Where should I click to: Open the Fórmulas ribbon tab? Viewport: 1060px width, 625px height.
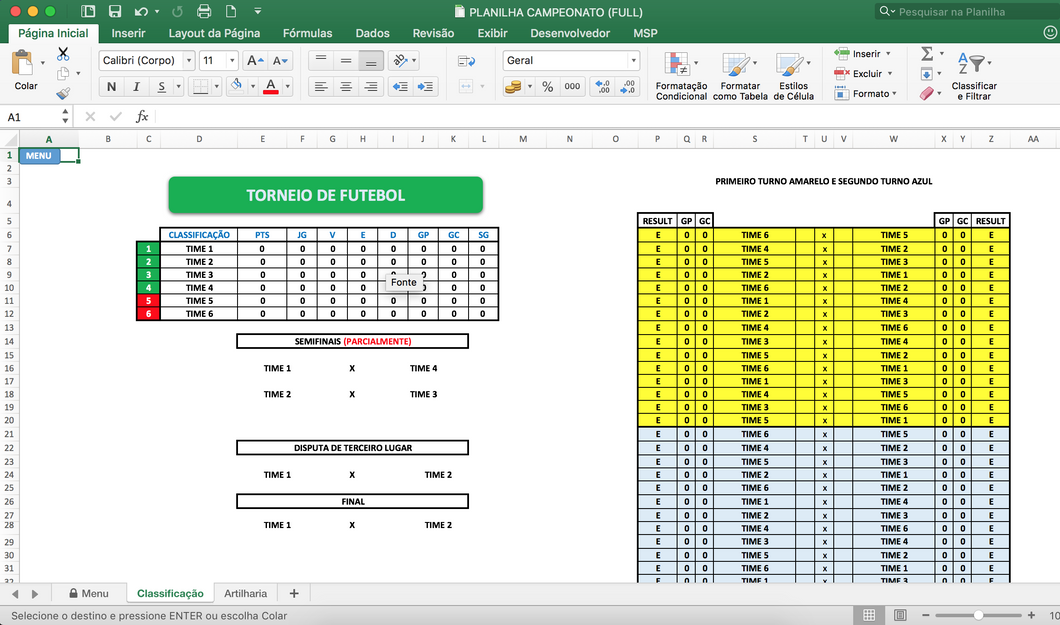click(x=307, y=33)
